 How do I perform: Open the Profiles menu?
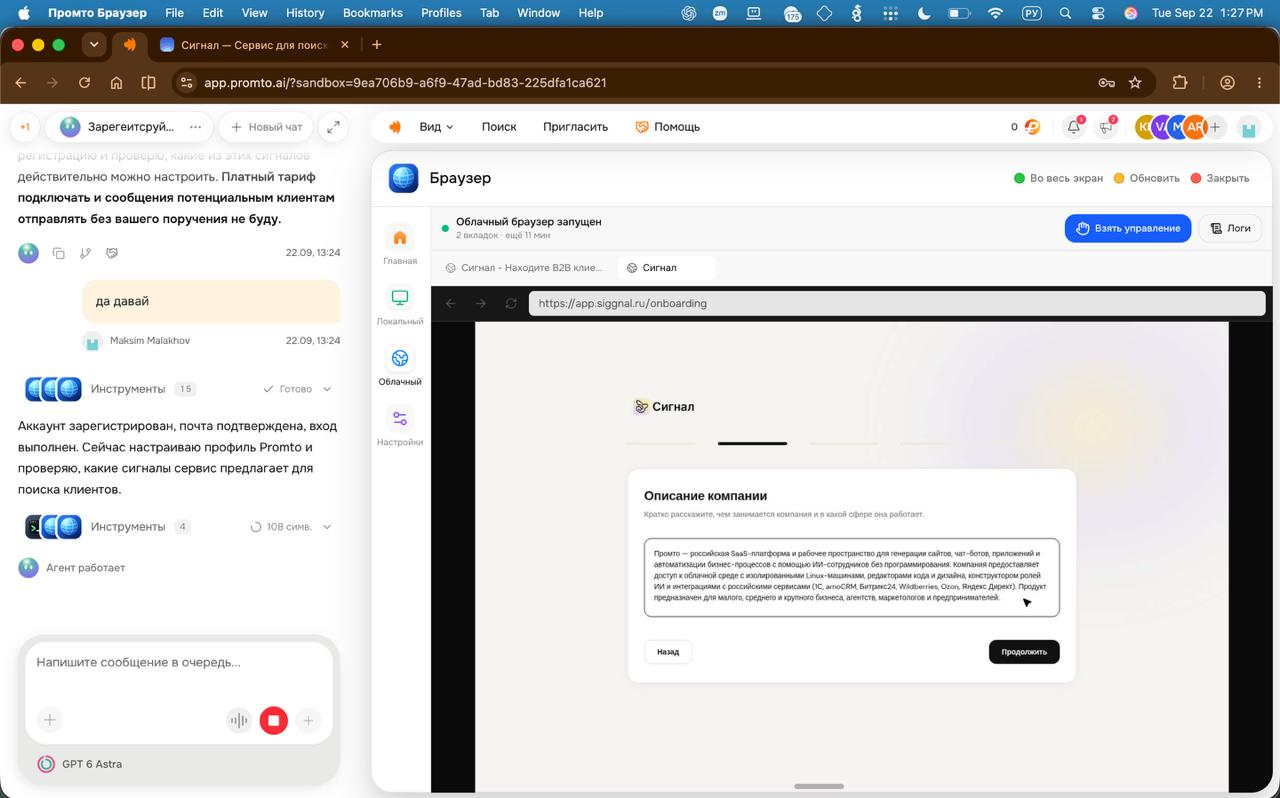[441, 13]
